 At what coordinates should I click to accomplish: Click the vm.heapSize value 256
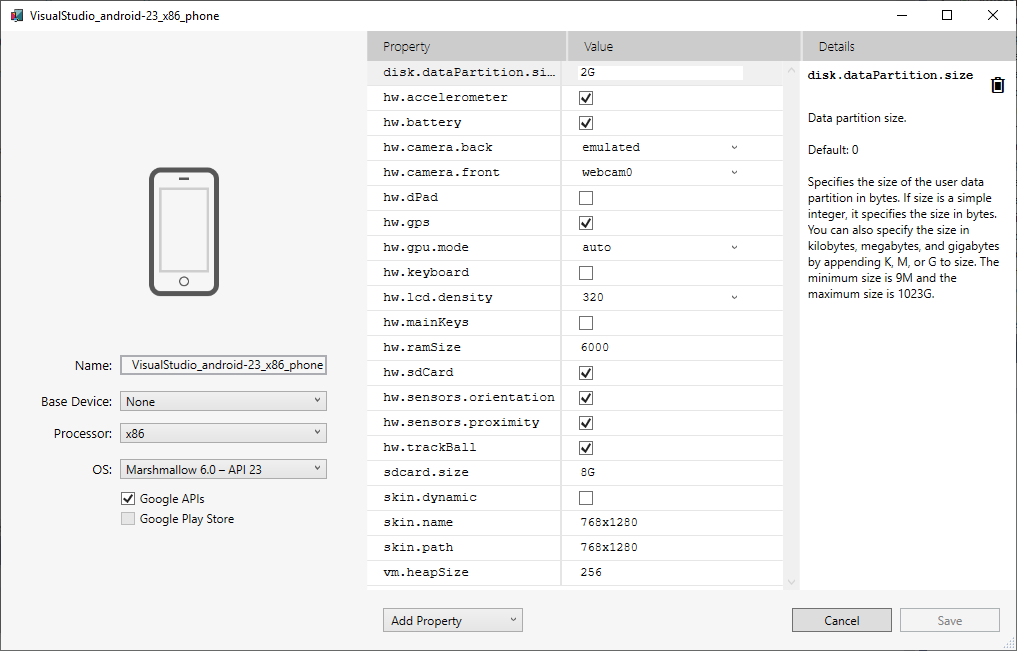tap(592, 573)
